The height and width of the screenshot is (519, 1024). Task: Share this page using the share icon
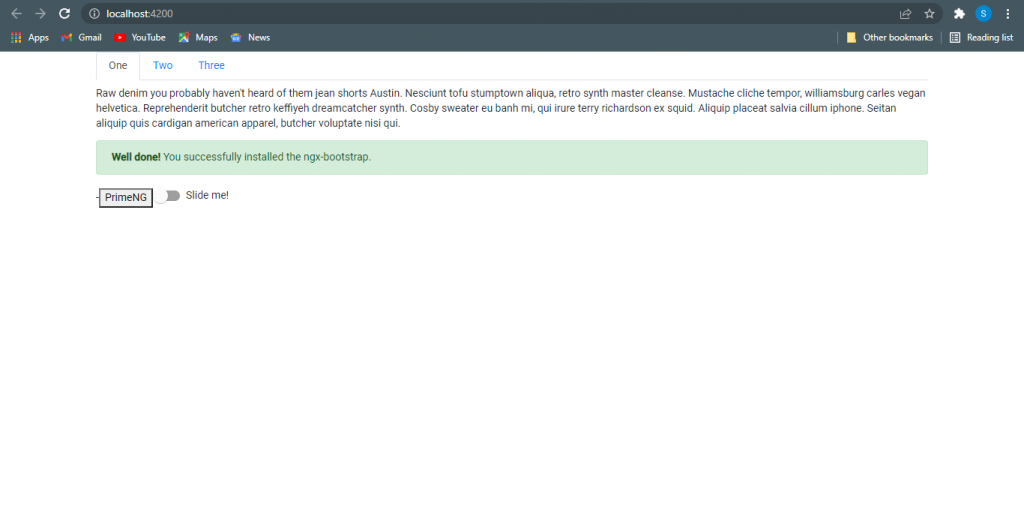[905, 14]
